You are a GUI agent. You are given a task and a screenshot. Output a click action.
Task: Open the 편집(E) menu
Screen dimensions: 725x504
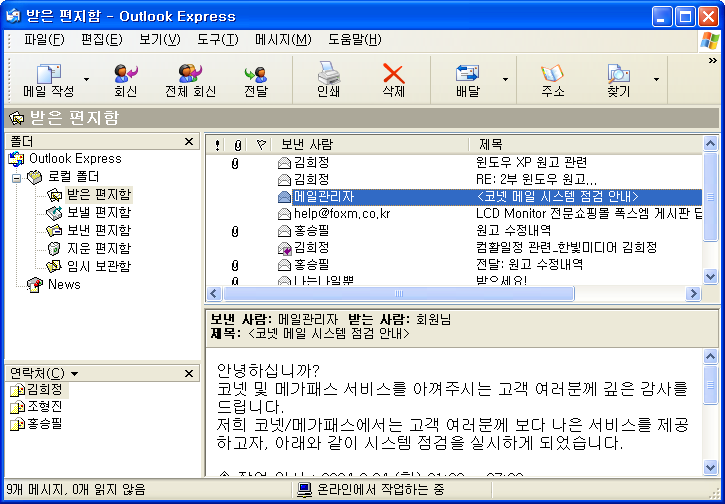(x=101, y=40)
